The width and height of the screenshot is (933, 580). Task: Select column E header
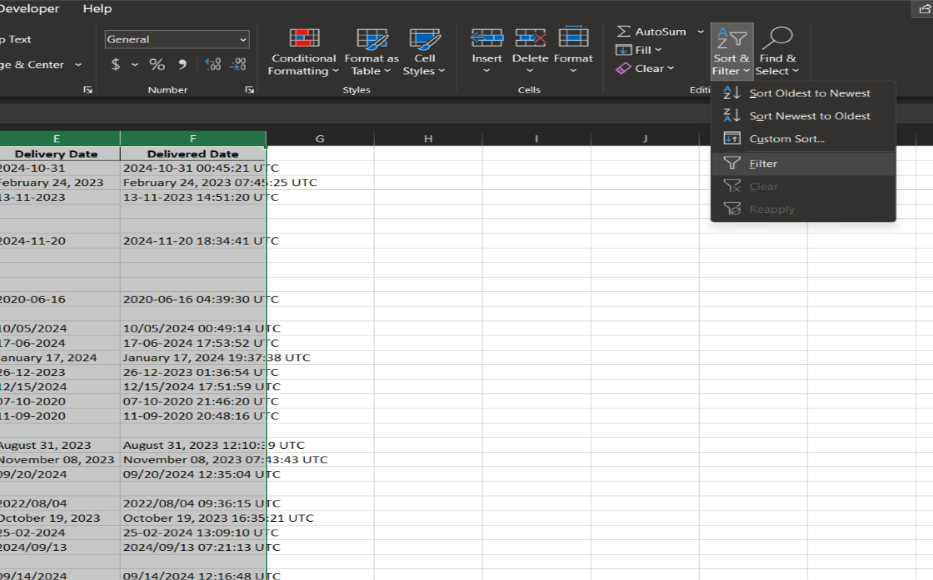60,139
